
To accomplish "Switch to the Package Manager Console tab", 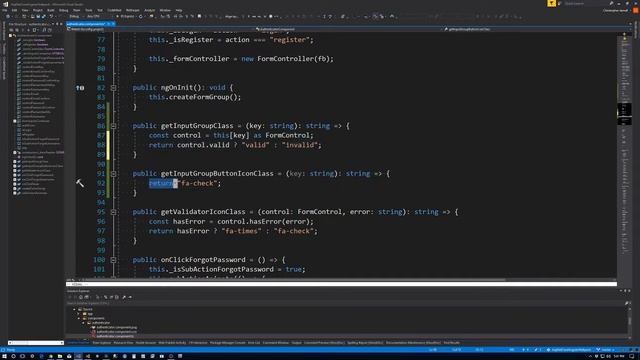I will (227, 343).
